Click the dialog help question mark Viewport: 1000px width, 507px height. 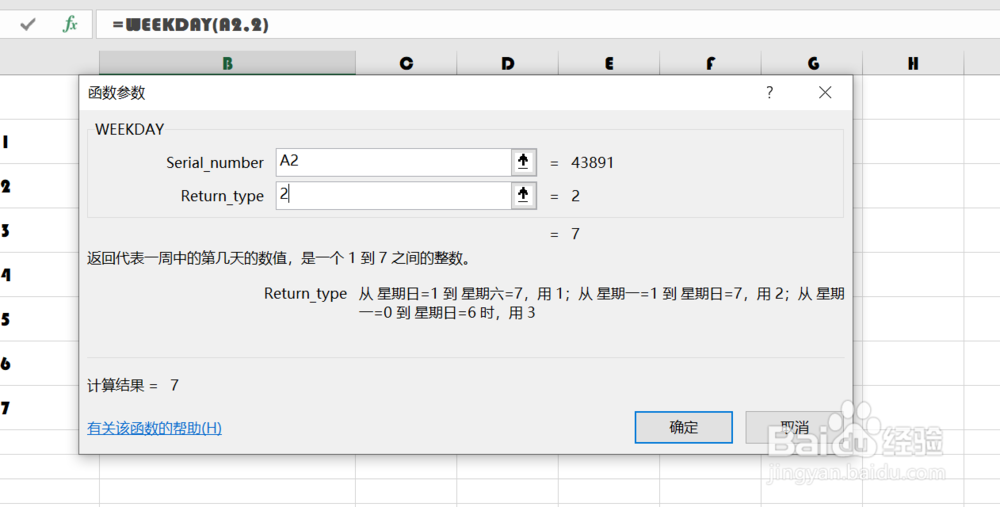click(769, 93)
